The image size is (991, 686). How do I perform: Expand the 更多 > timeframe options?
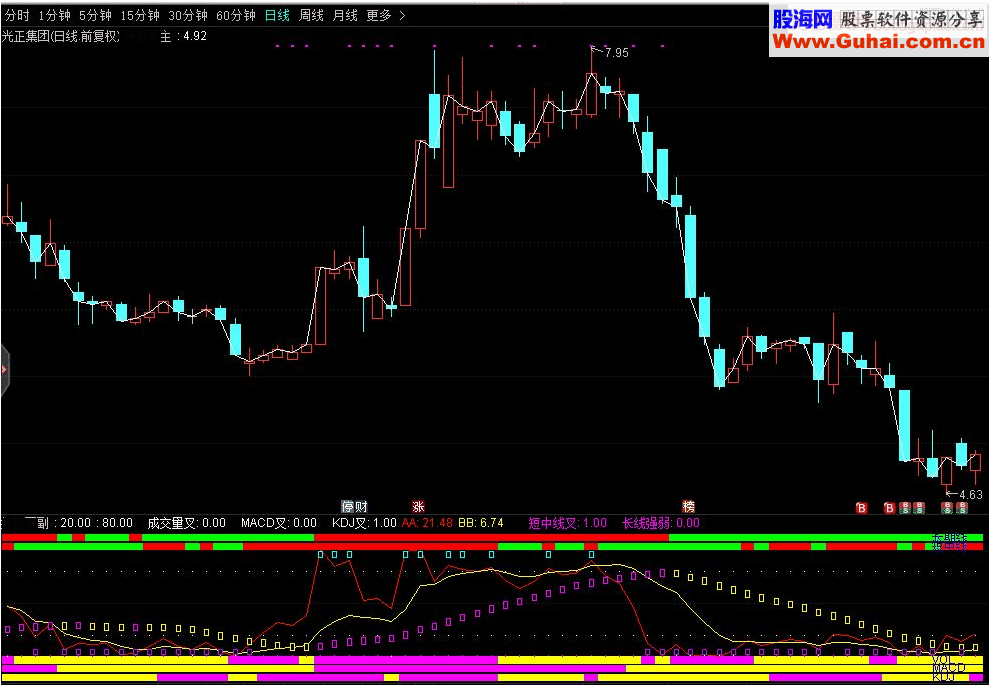386,16
